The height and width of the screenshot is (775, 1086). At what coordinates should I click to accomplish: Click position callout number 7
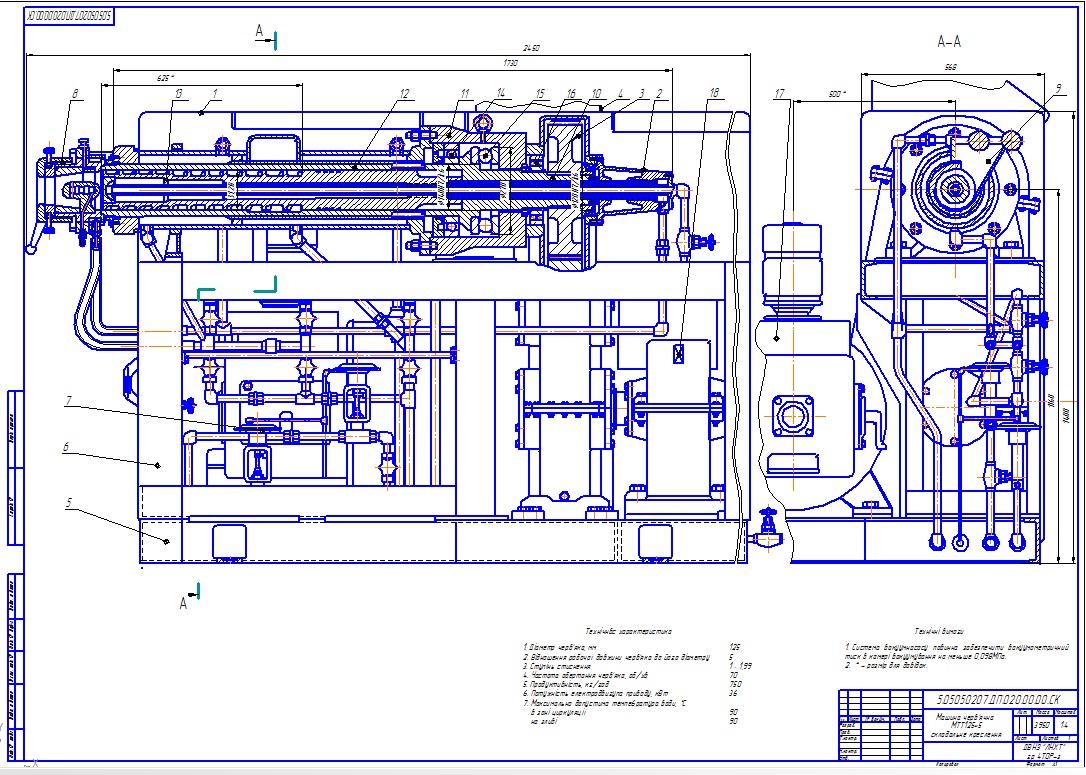(x=69, y=401)
